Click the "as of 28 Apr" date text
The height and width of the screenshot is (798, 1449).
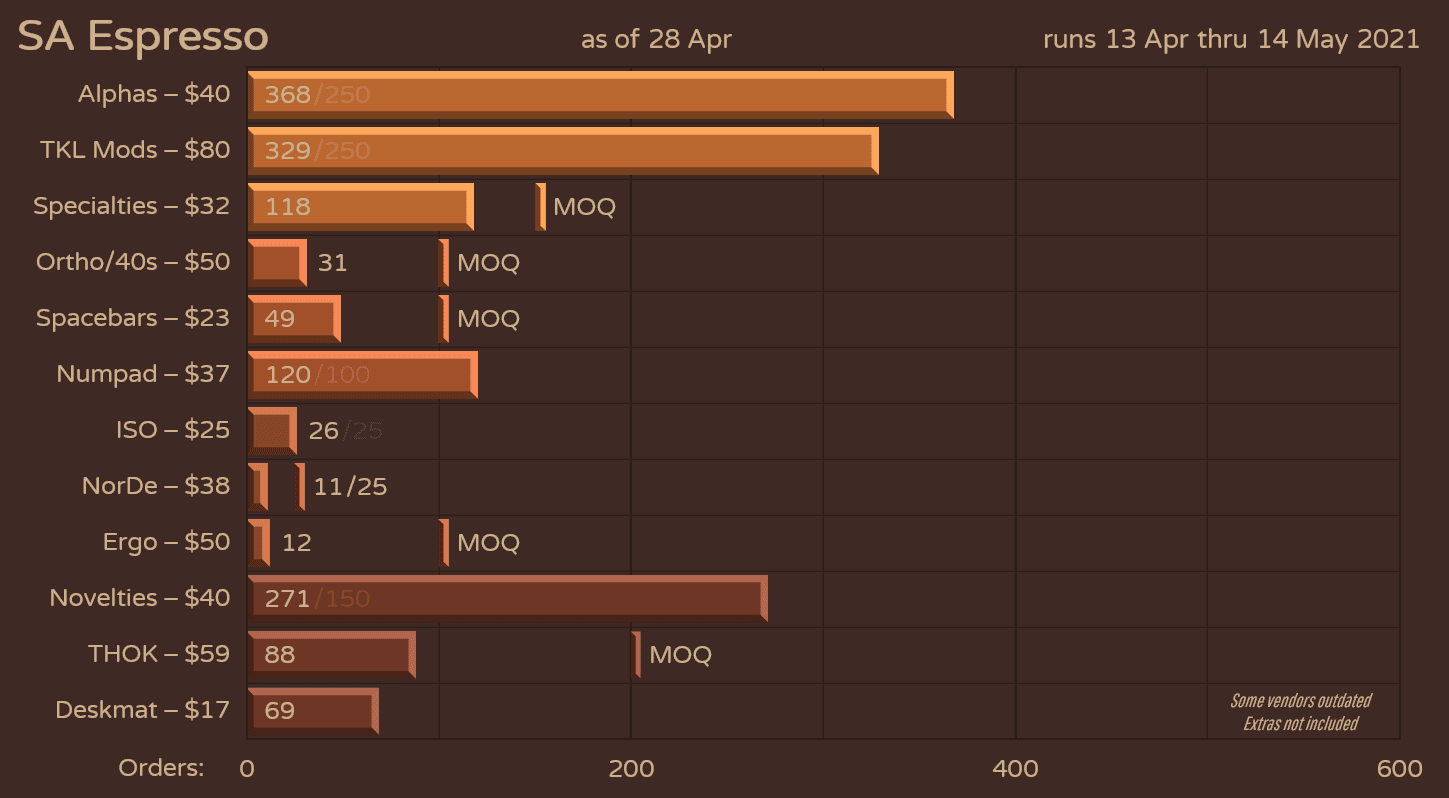point(656,39)
